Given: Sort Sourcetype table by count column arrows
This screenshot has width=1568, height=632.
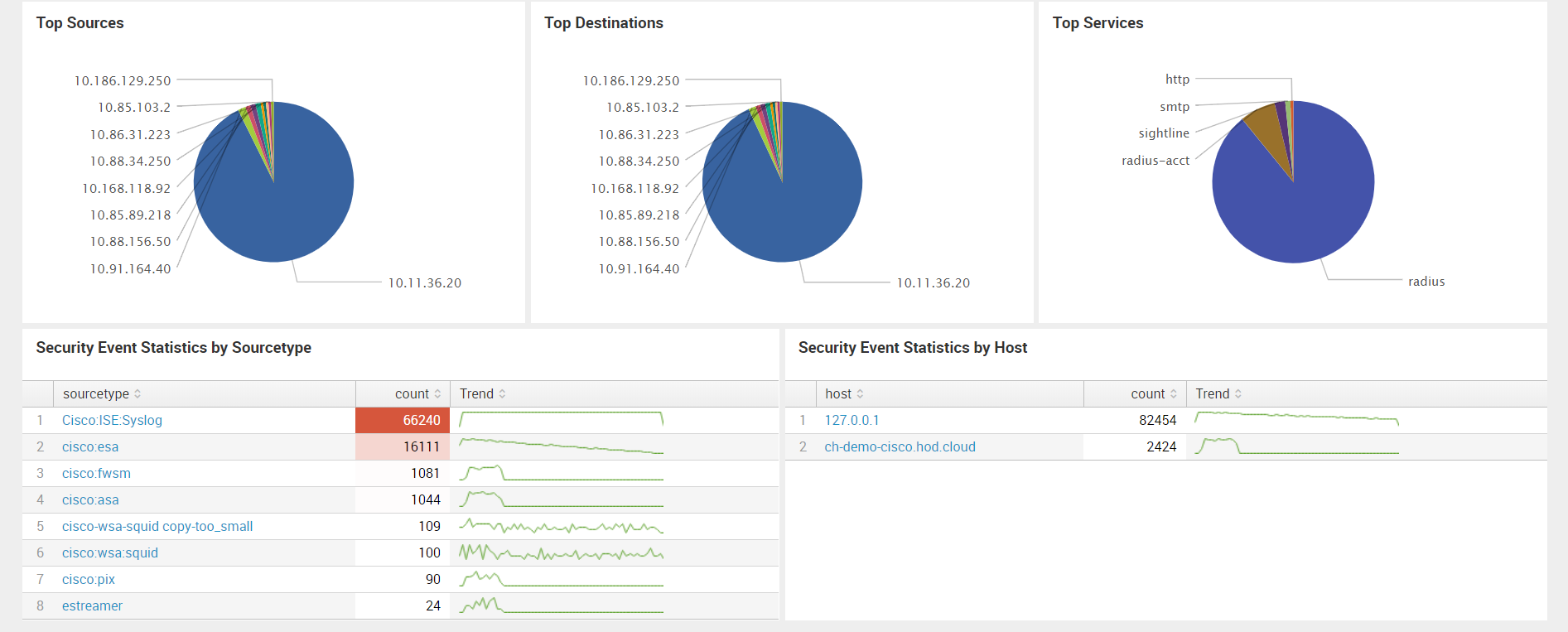Looking at the screenshot, I should tap(438, 394).
